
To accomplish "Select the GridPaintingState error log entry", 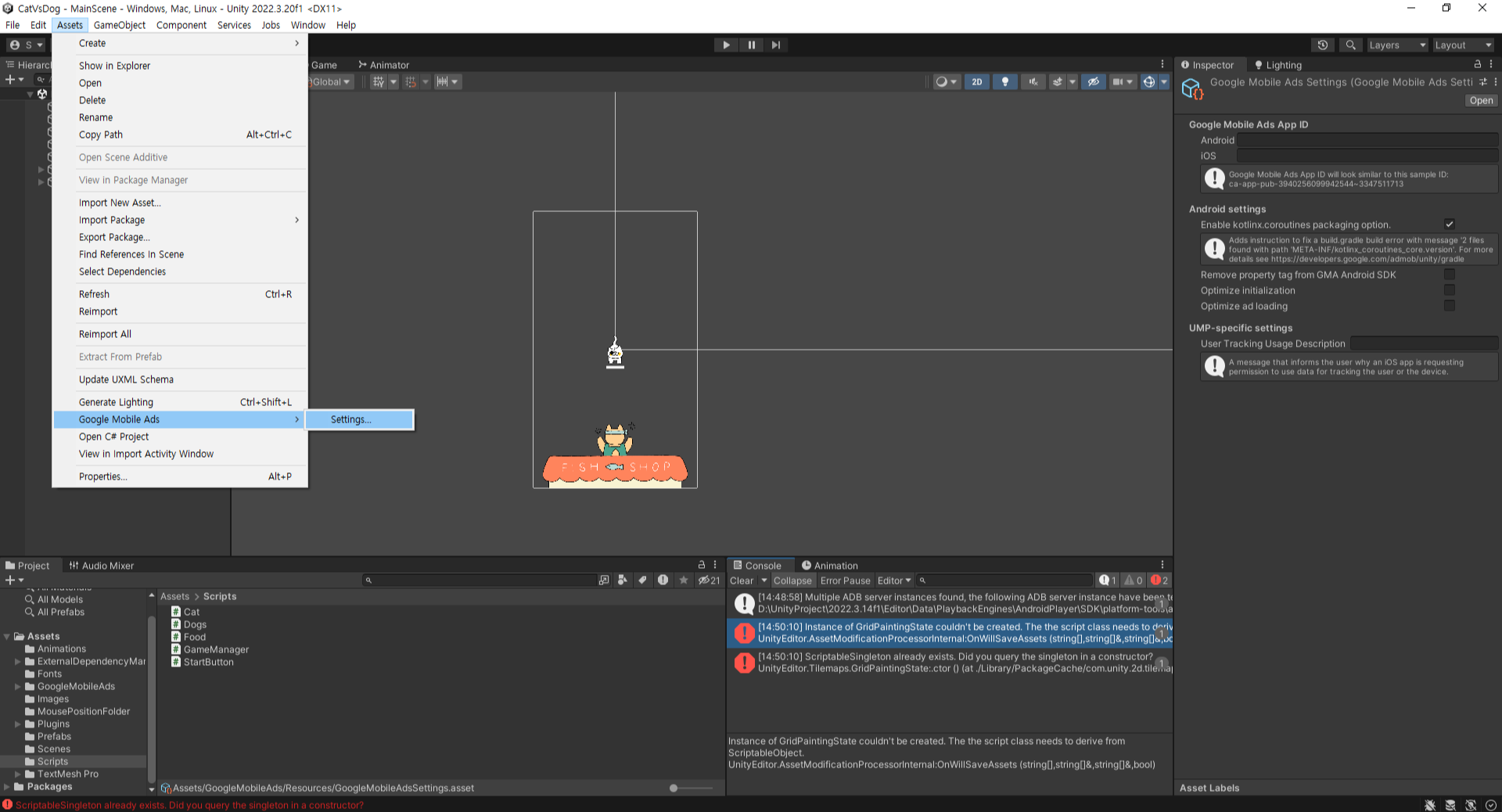I will [950, 633].
